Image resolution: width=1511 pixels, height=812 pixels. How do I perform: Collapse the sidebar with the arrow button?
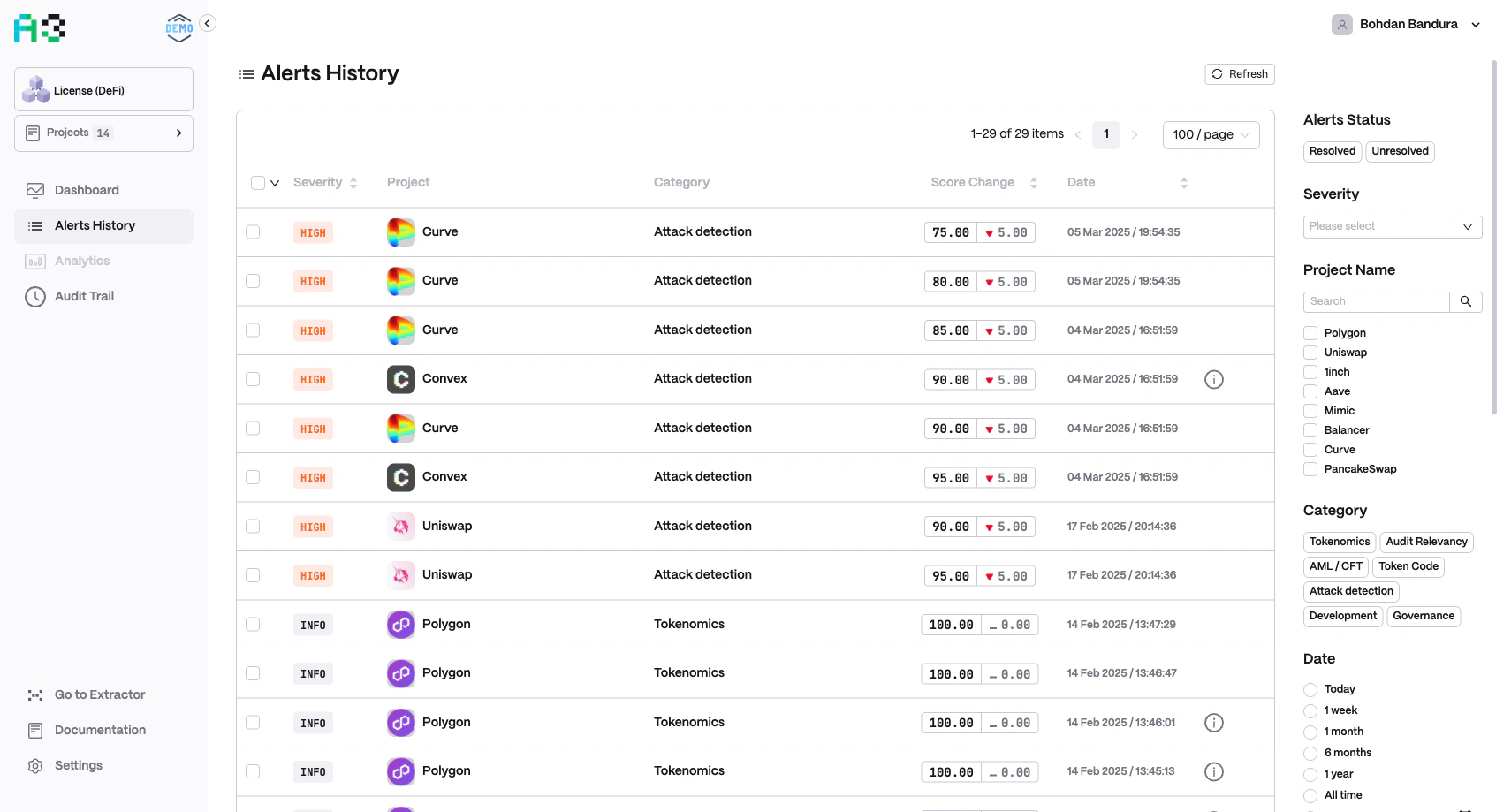[208, 23]
